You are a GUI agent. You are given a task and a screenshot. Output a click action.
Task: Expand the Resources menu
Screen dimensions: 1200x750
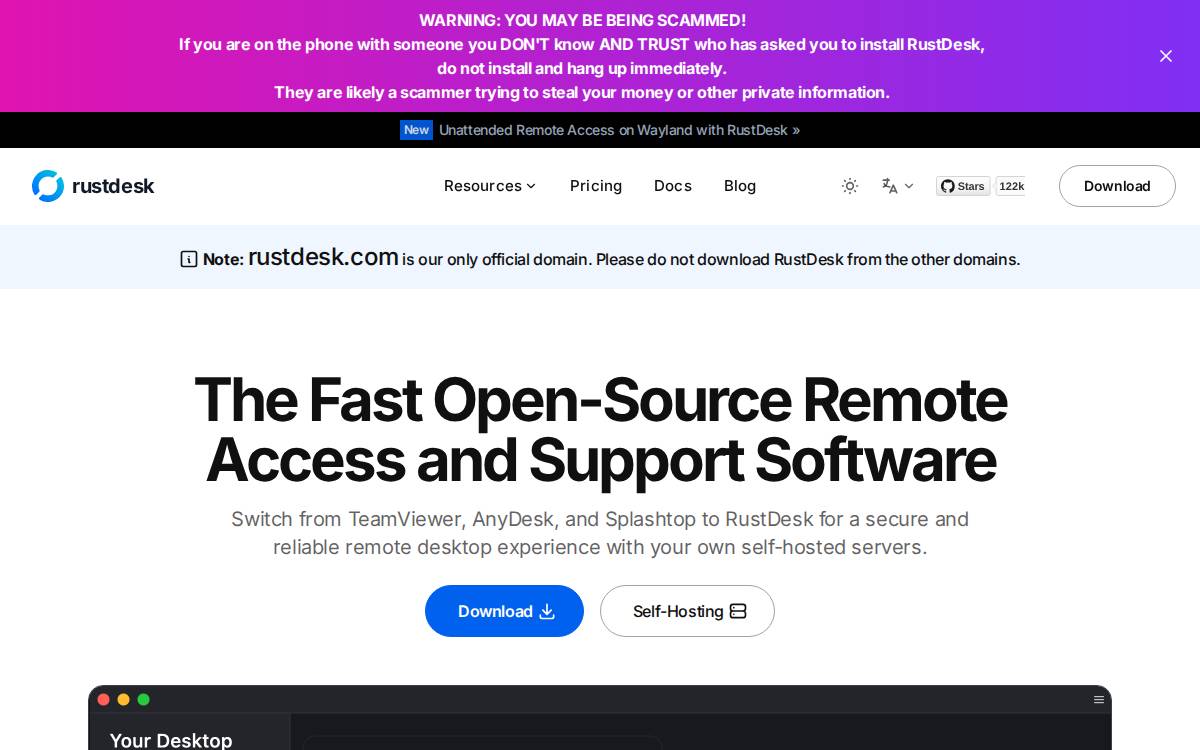(x=490, y=186)
